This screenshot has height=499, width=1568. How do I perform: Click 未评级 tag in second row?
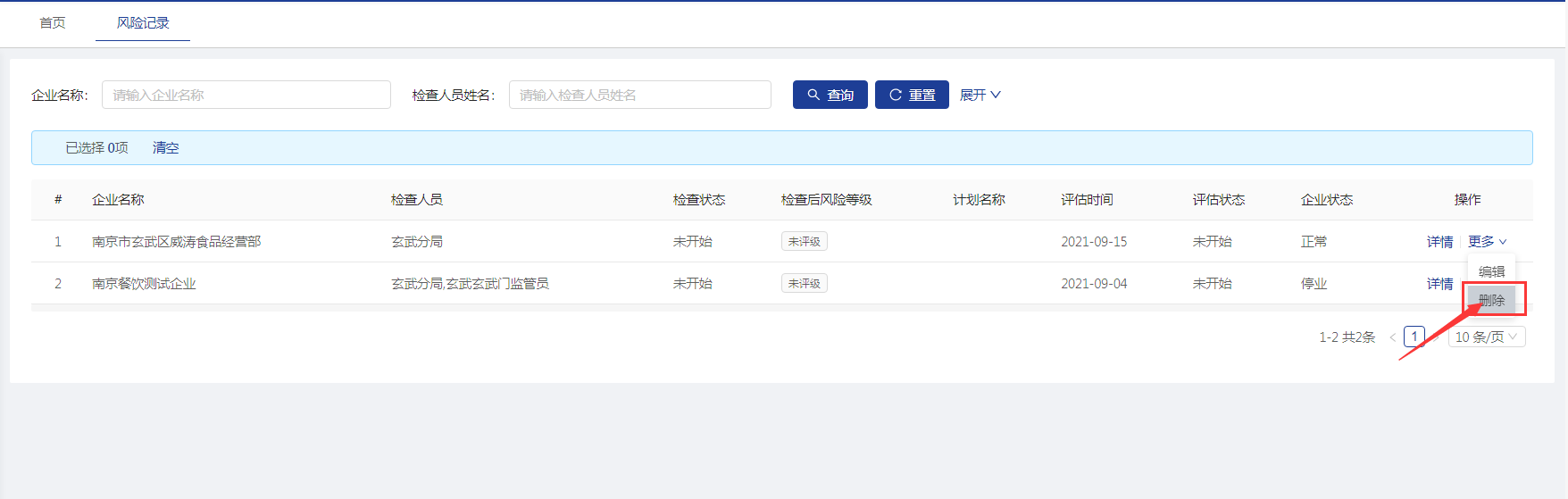(x=804, y=283)
